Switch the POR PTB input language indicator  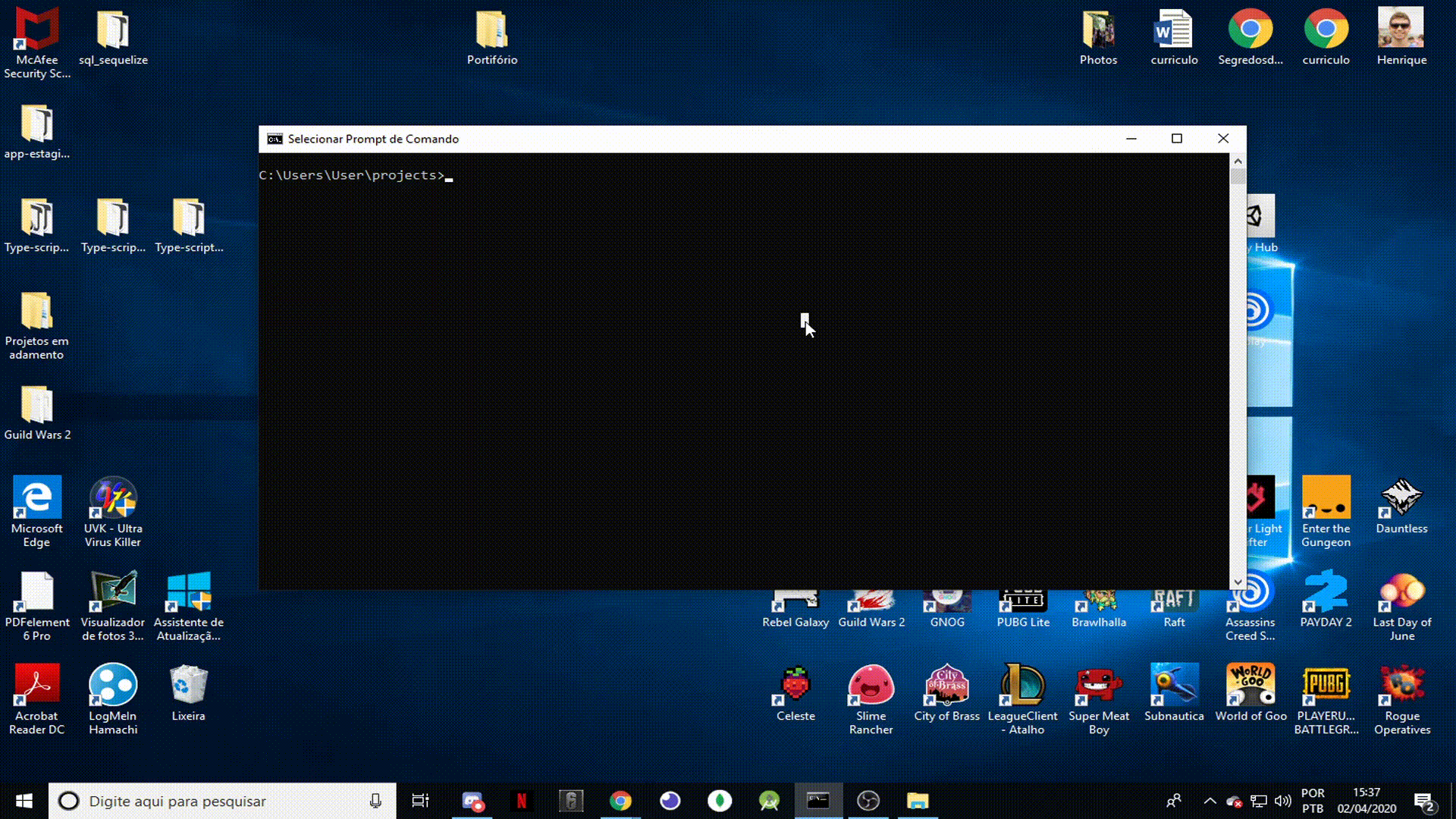coord(1313,801)
